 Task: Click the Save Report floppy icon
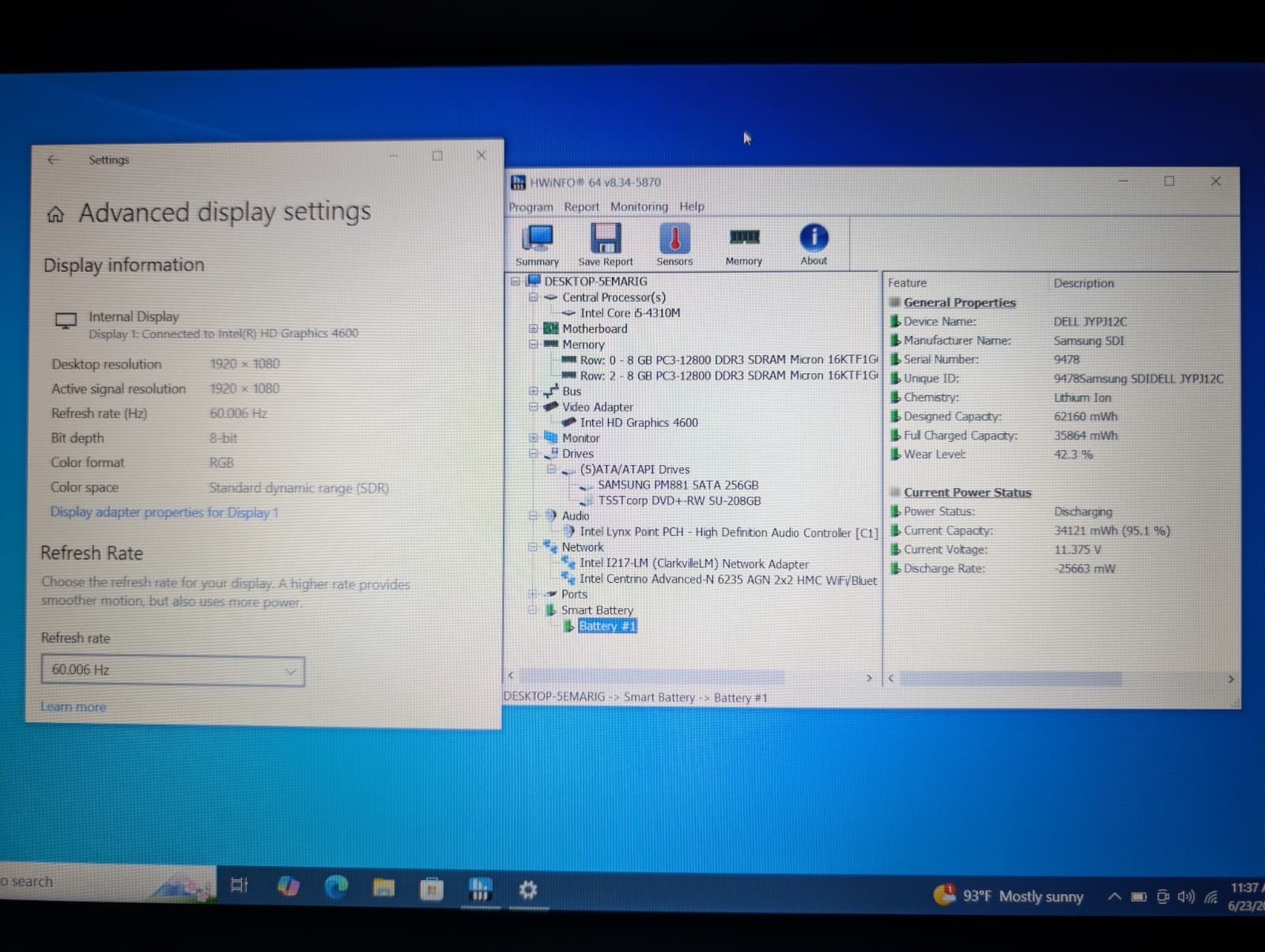point(606,244)
